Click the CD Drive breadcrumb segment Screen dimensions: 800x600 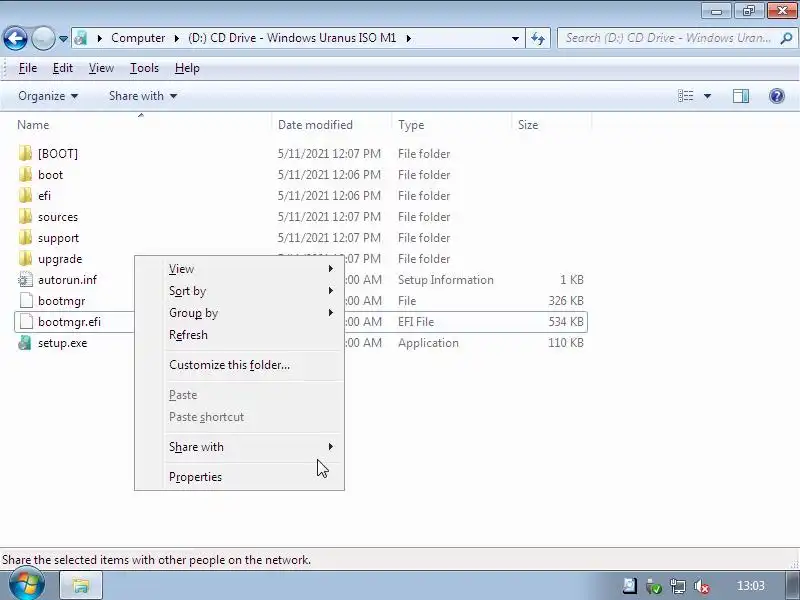[292, 38]
